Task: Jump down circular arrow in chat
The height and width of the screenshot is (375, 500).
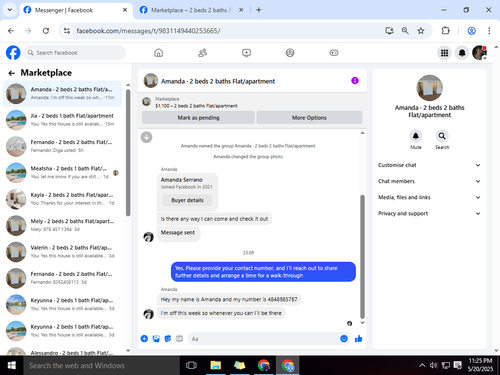Action: pyautogui.click(x=146, y=137)
